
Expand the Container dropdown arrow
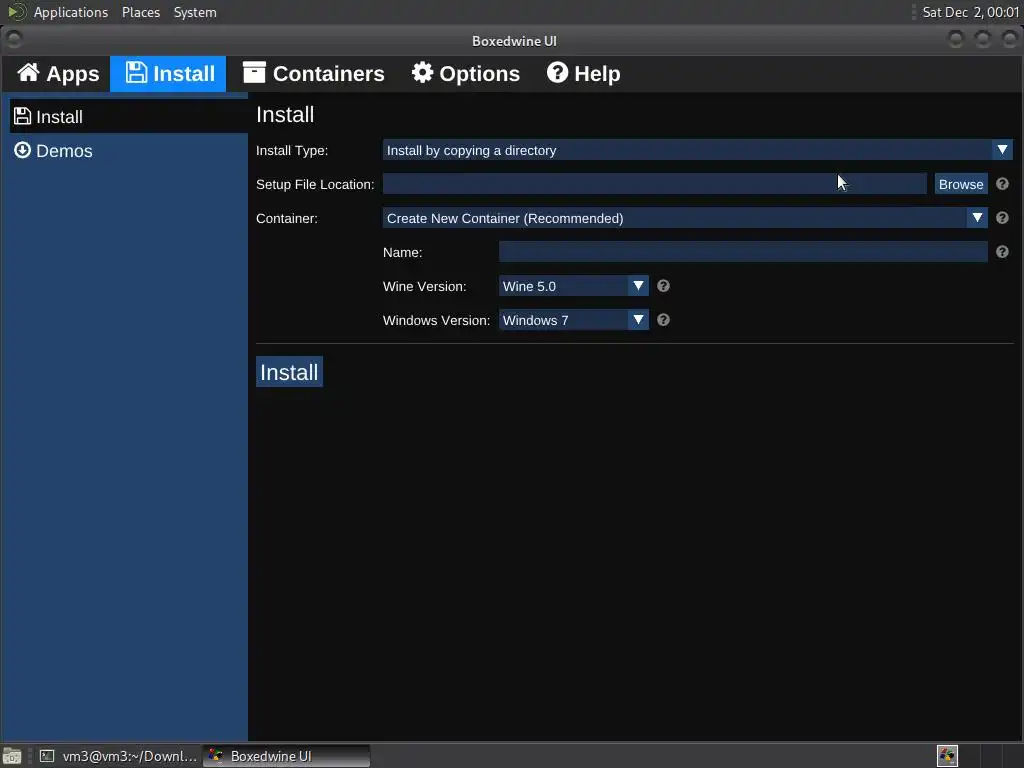tap(977, 217)
